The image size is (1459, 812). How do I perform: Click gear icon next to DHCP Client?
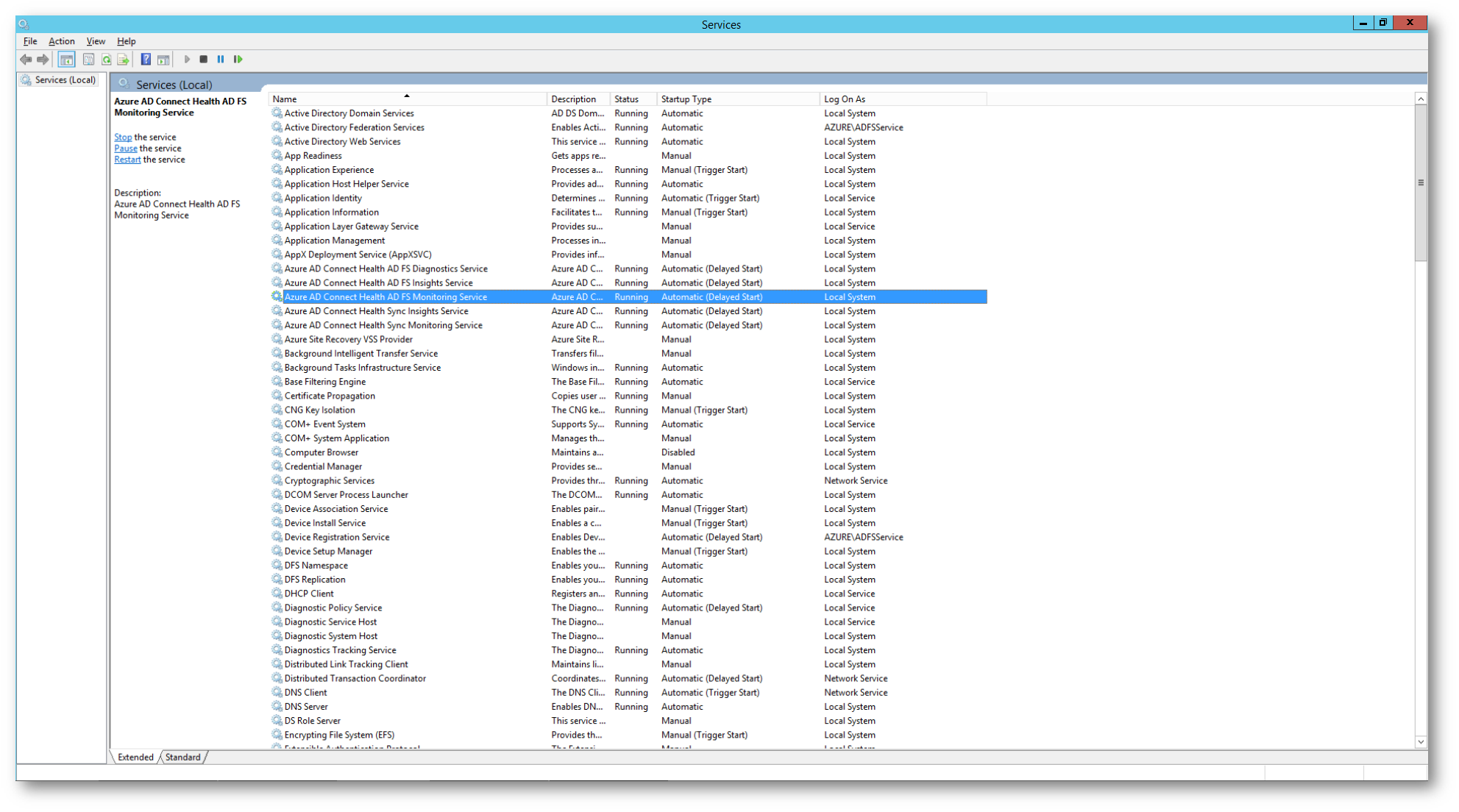tap(277, 593)
